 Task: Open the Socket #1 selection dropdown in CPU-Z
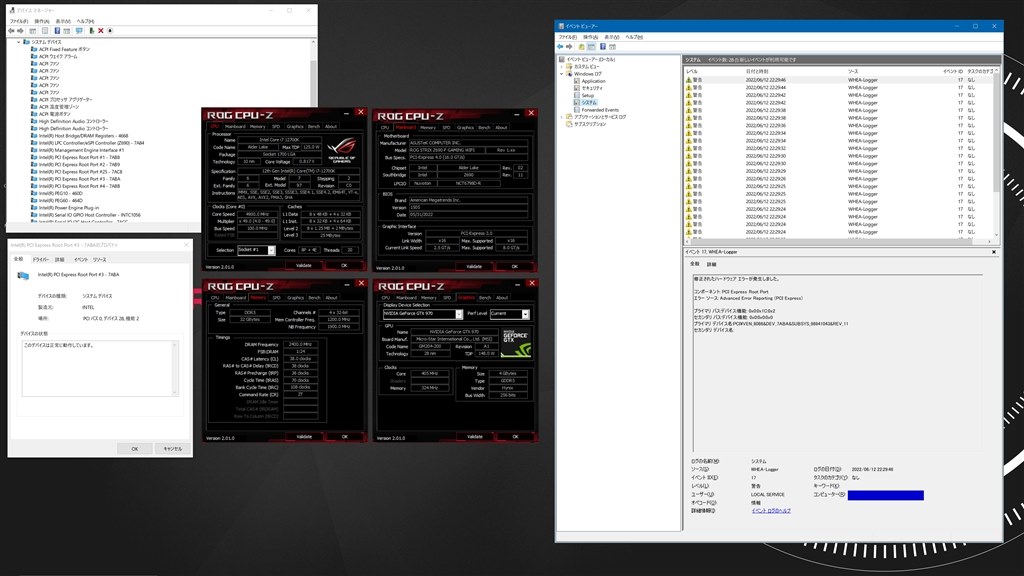click(271, 250)
